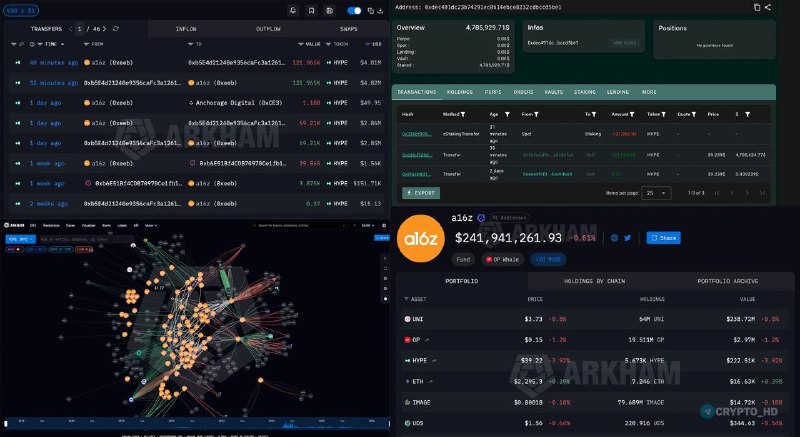The height and width of the screenshot is (437, 800).
Task: Expand the +20 MORE tags
Action: pyautogui.click(x=548, y=260)
